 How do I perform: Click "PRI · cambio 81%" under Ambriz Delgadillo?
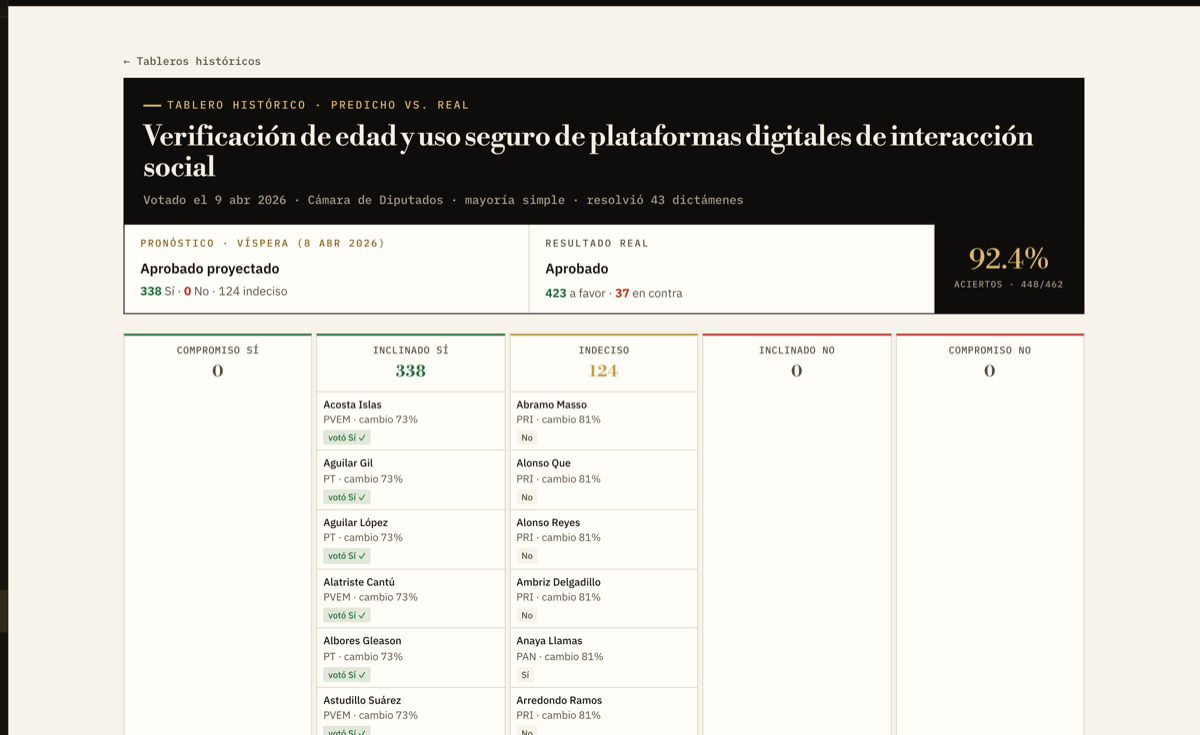558,597
